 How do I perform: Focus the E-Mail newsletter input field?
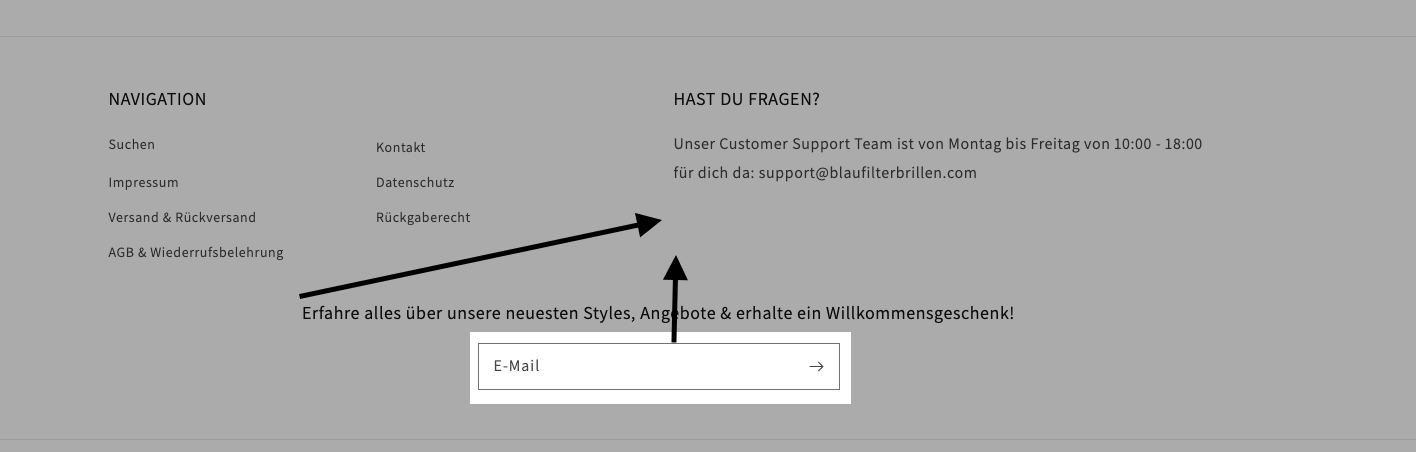click(x=659, y=366)
